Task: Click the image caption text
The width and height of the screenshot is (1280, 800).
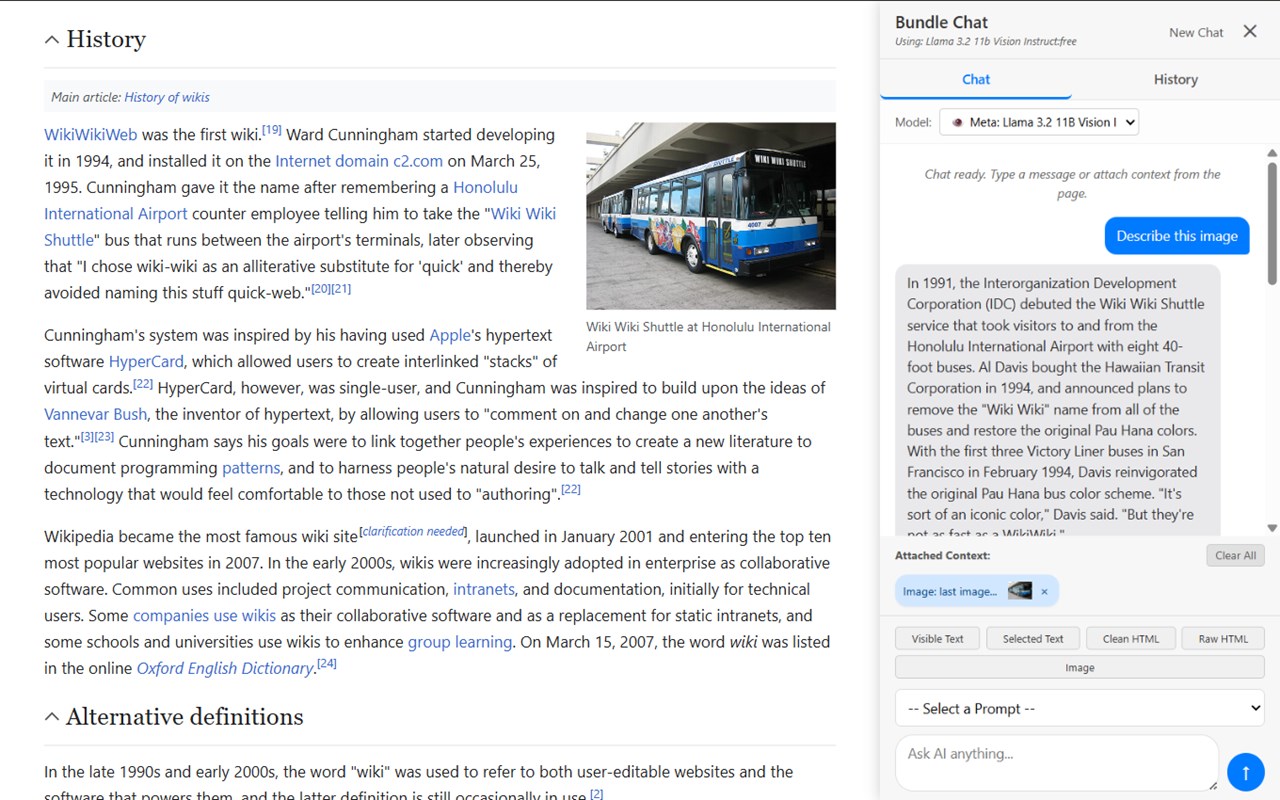Action: tap(709, 336)
